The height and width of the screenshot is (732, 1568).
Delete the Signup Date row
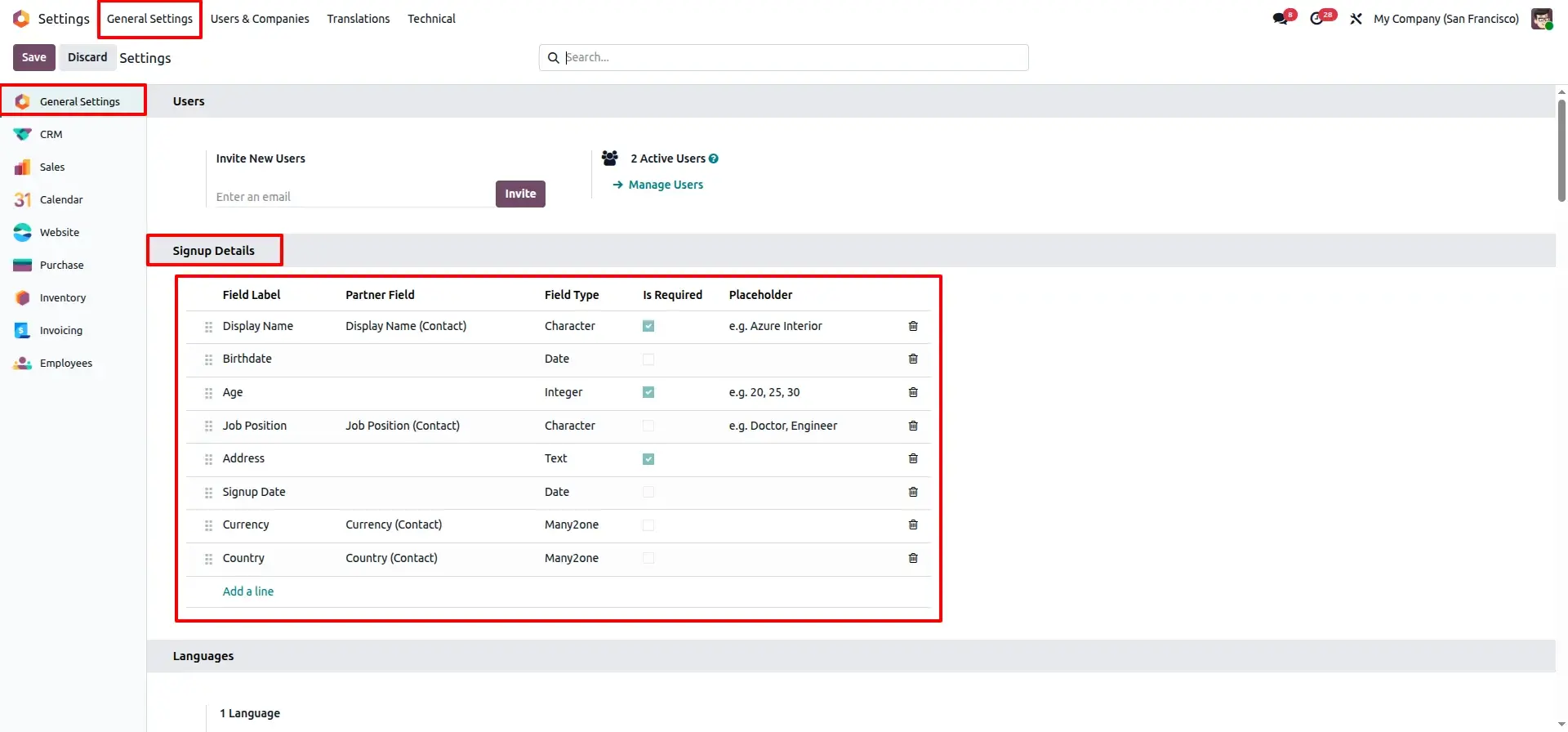coord(913,492)
